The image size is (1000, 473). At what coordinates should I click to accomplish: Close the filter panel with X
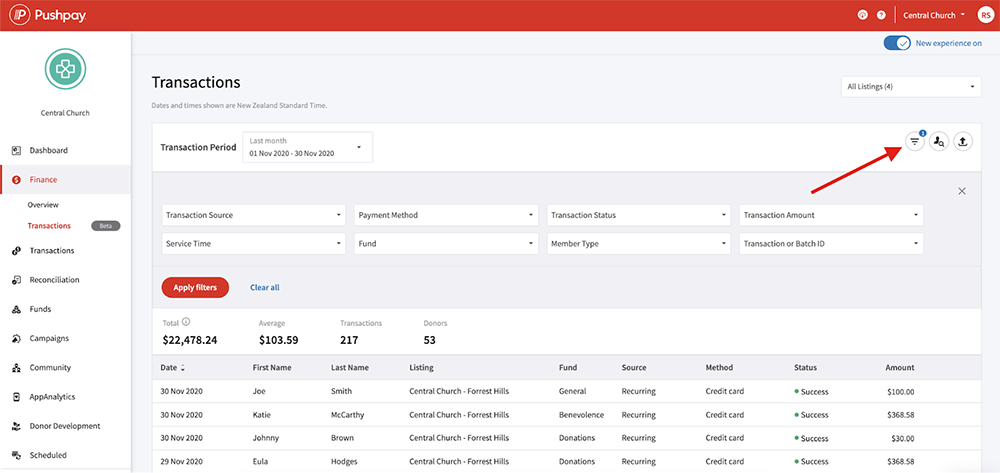(x=962, y=191)
